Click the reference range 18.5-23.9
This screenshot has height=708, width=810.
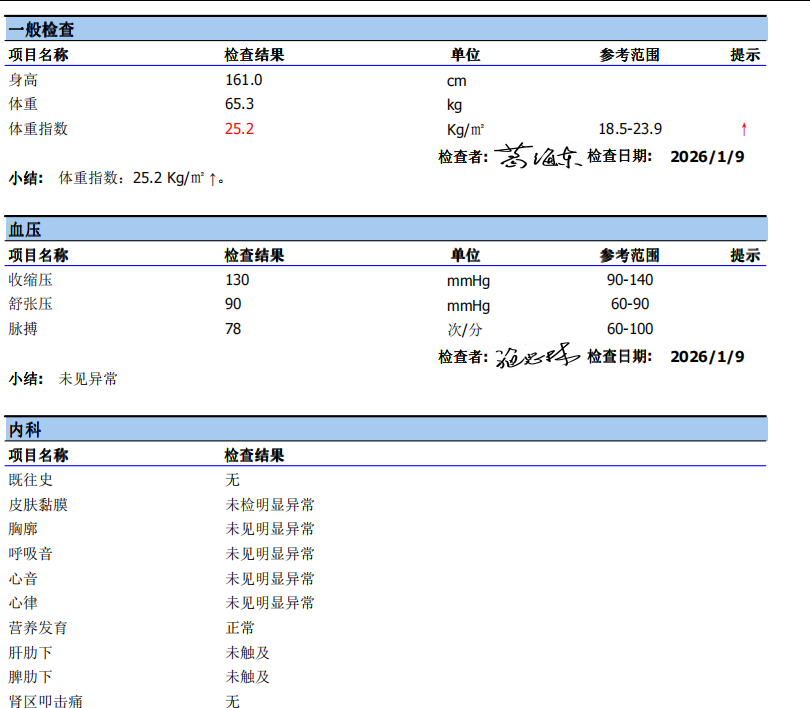tap(630, 129)
